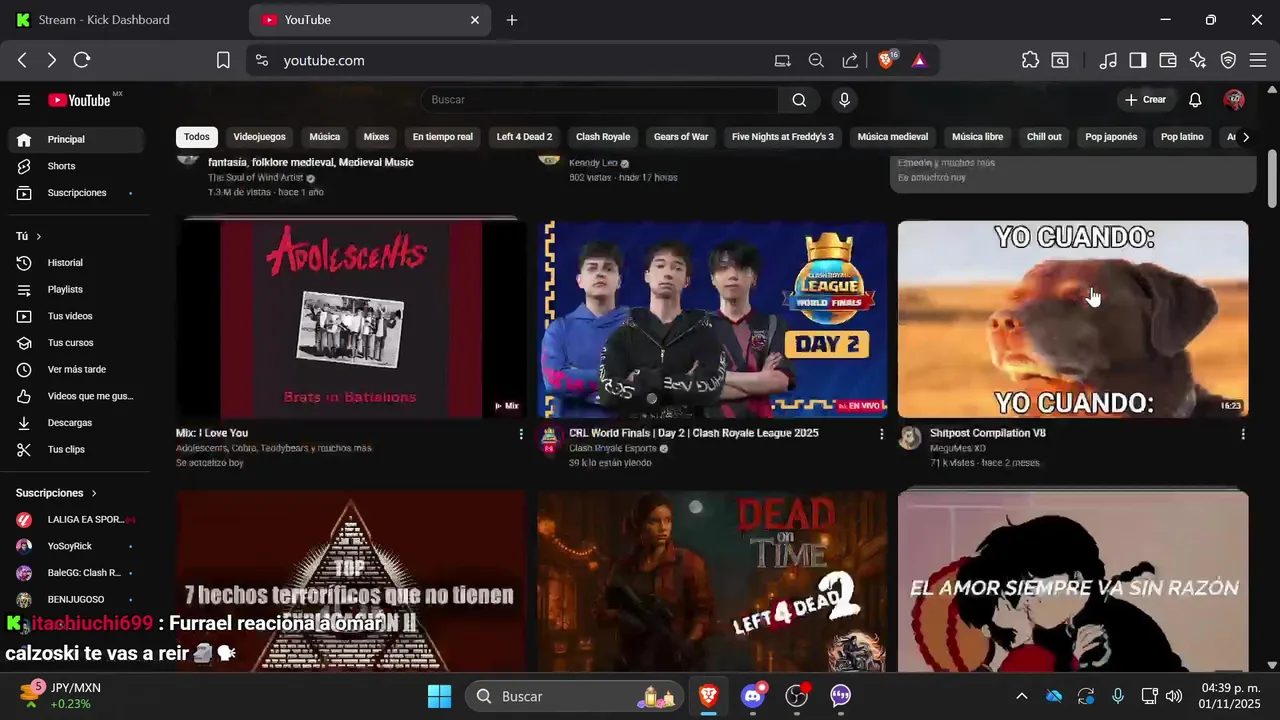Toggle the browser sidebar panel
1280x720 pixels.
1138,60
